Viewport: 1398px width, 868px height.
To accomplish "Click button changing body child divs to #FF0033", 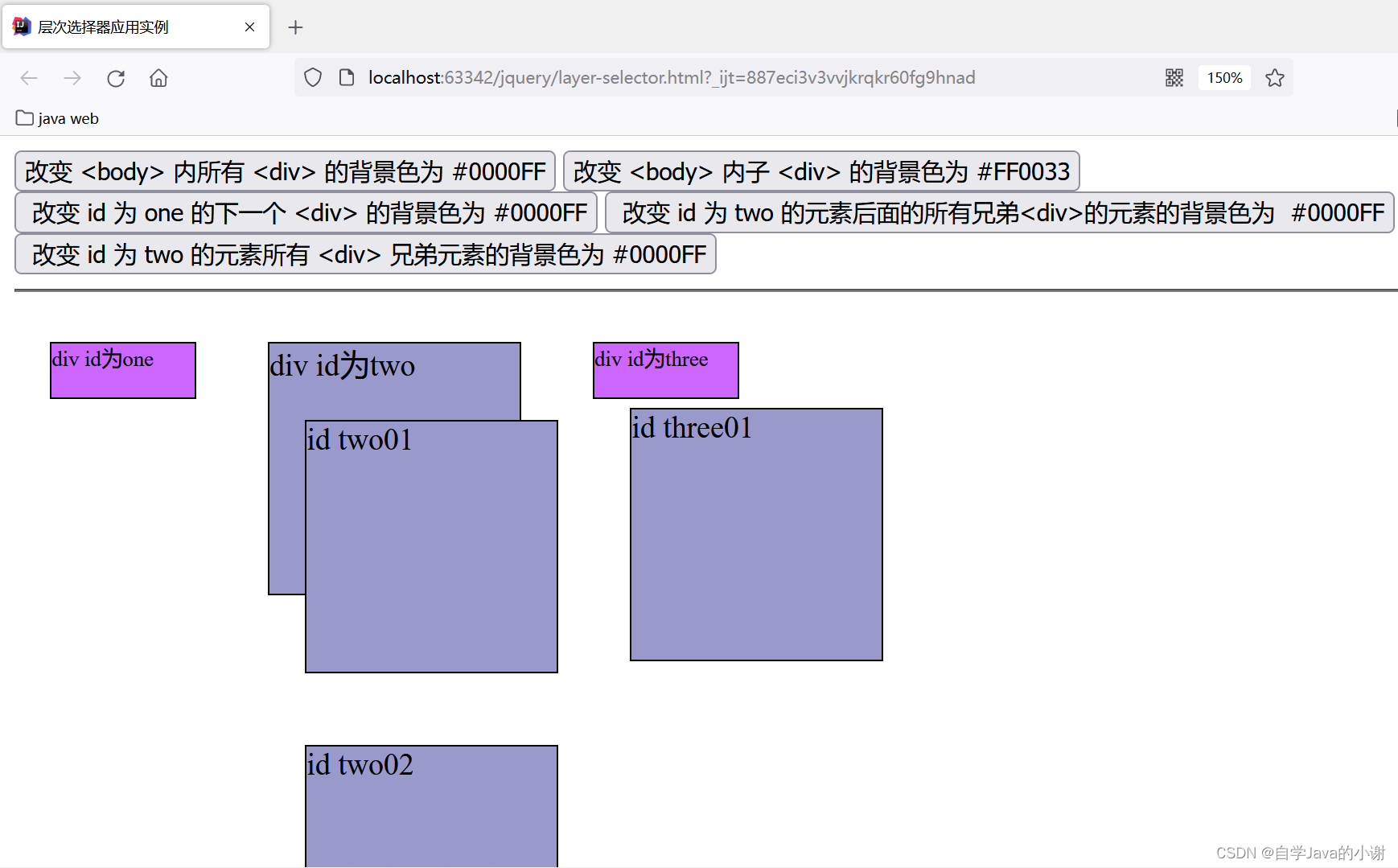I will click(821, 171).
